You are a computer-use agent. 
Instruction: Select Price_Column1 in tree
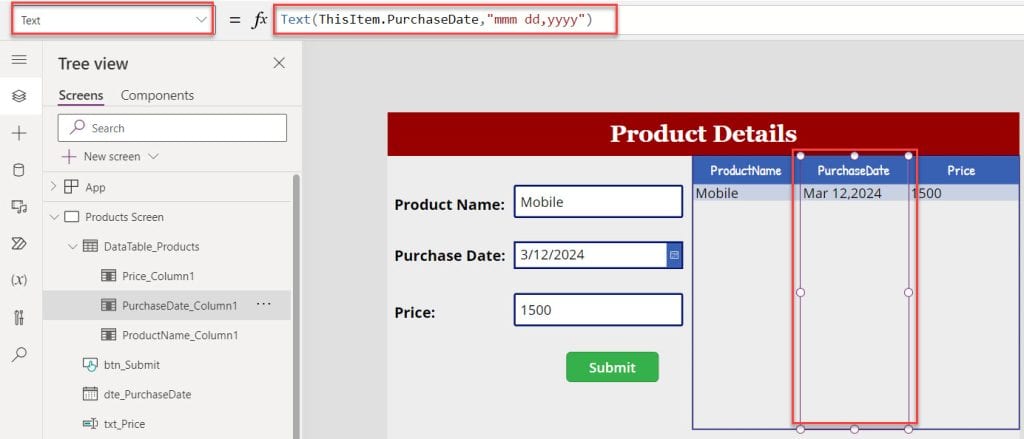158,276
